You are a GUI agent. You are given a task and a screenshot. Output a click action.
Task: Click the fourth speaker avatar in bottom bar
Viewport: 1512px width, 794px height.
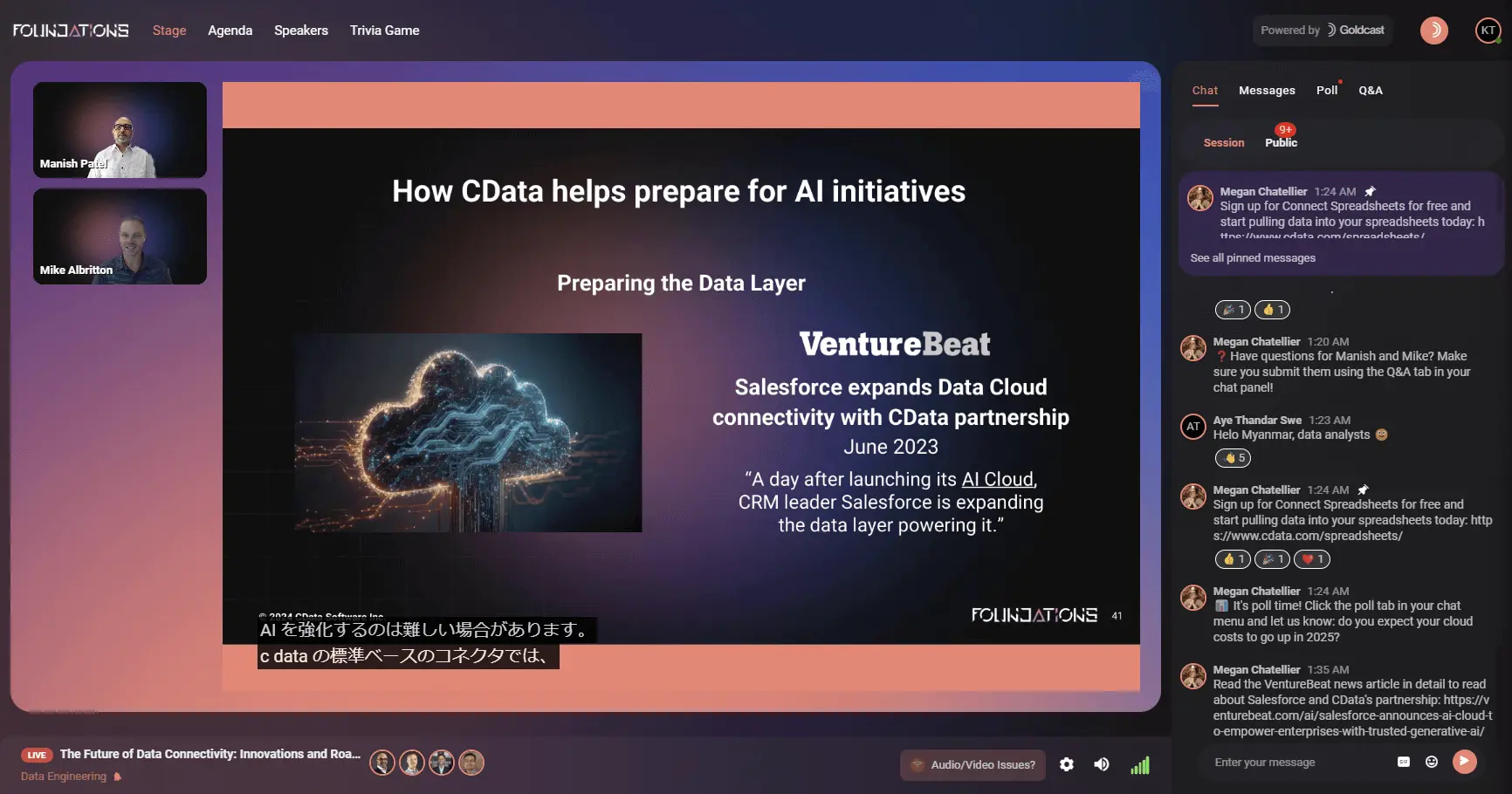[471, 763]
